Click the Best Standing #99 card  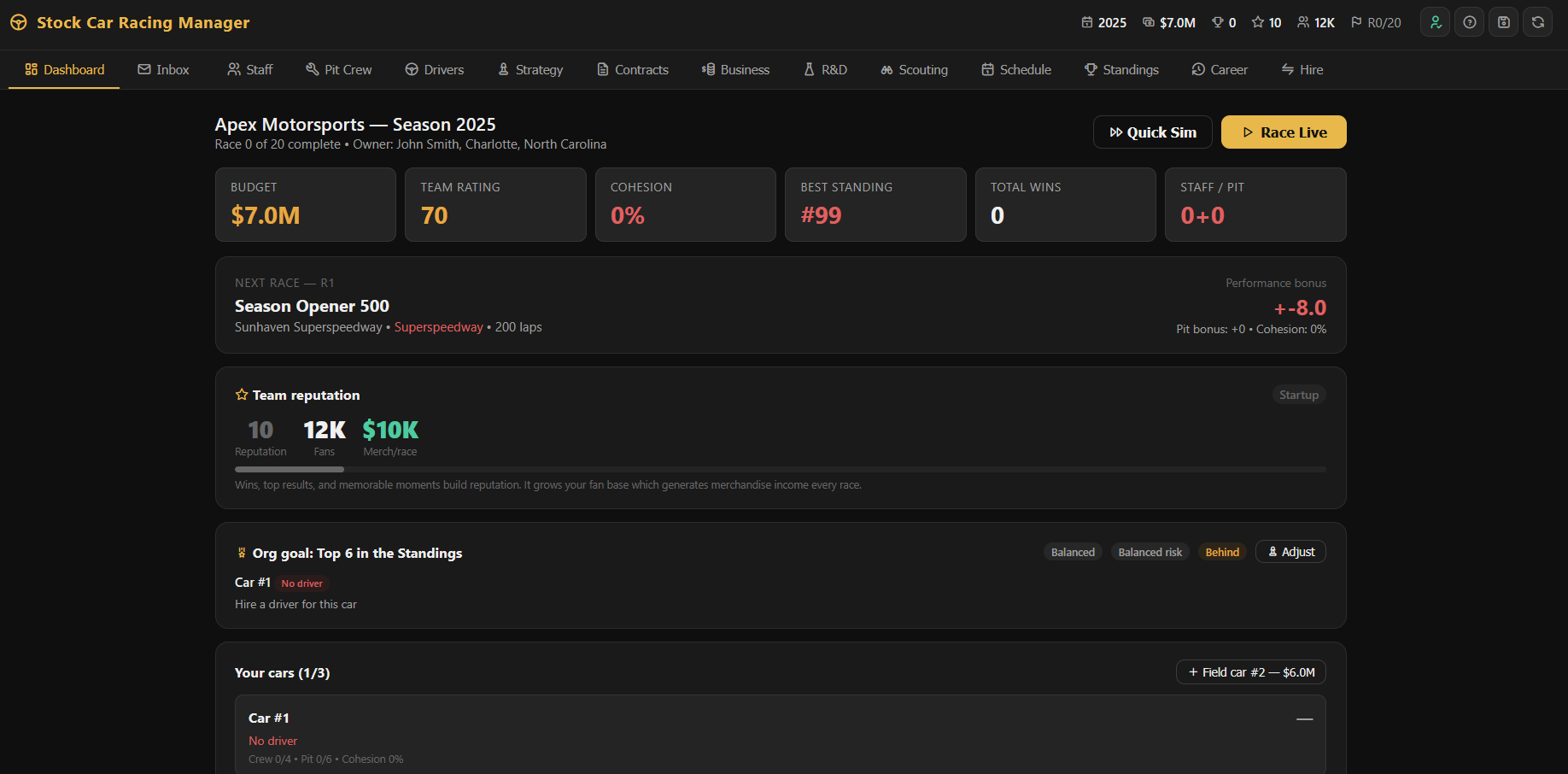(x=875, y=205)
